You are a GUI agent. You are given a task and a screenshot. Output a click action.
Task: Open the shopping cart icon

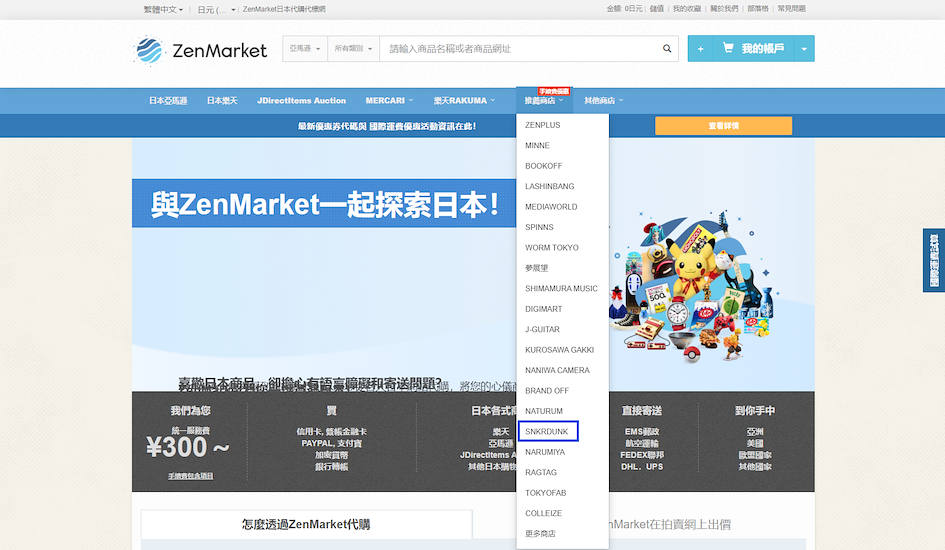pos(728,48)
